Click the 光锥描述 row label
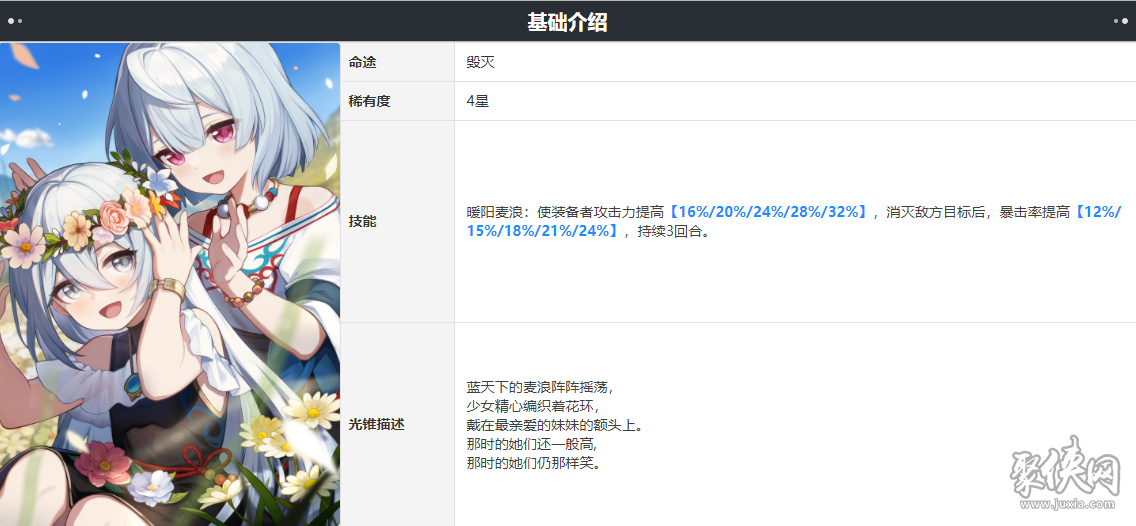This screenshot has height=526, width=1136. pyautogui.click(x=377, y=425)
